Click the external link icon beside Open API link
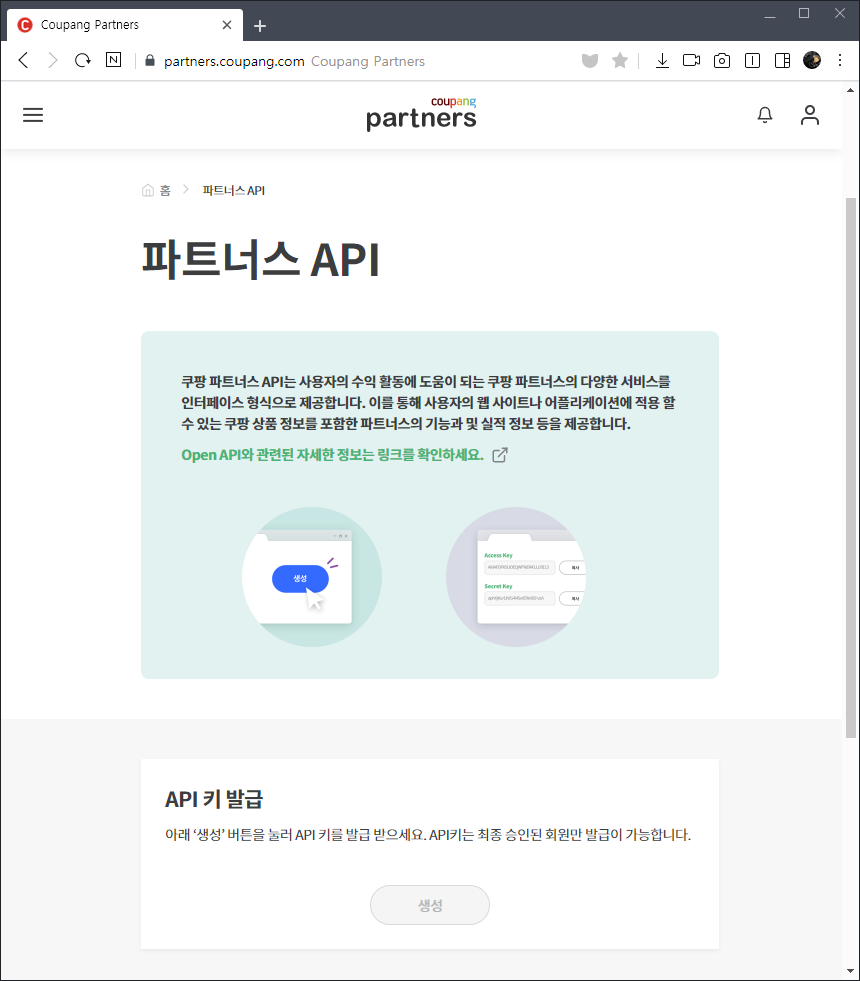Image resolution: width=860 pixels, height=981 pixels. tap(500, 455)
